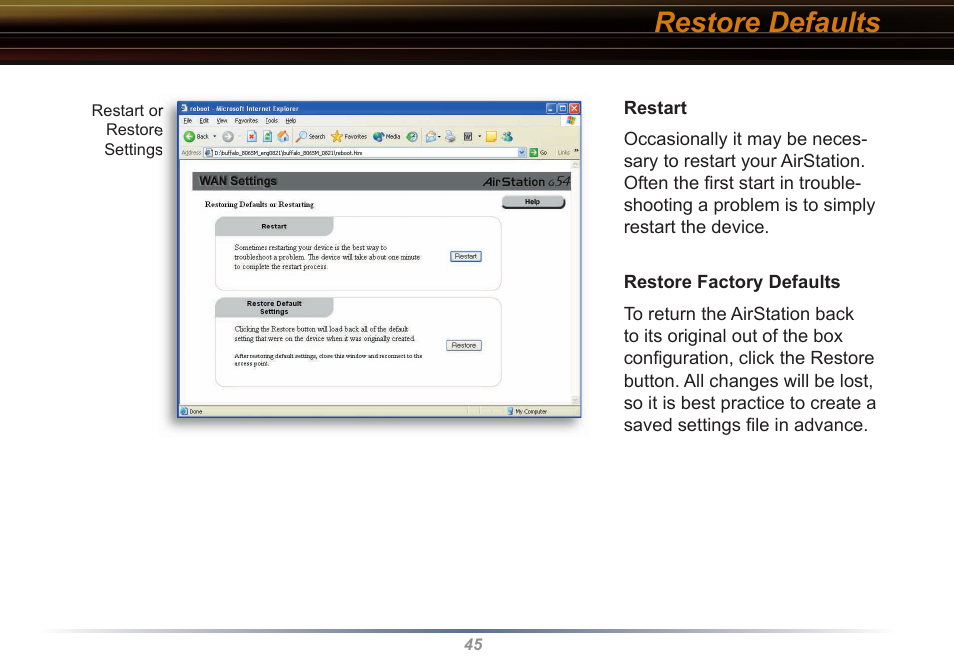Image resolution: width=954 pixels, height=661 pixels.
Task: Click the page scrollbar down arrow
Action: point(576,400)
